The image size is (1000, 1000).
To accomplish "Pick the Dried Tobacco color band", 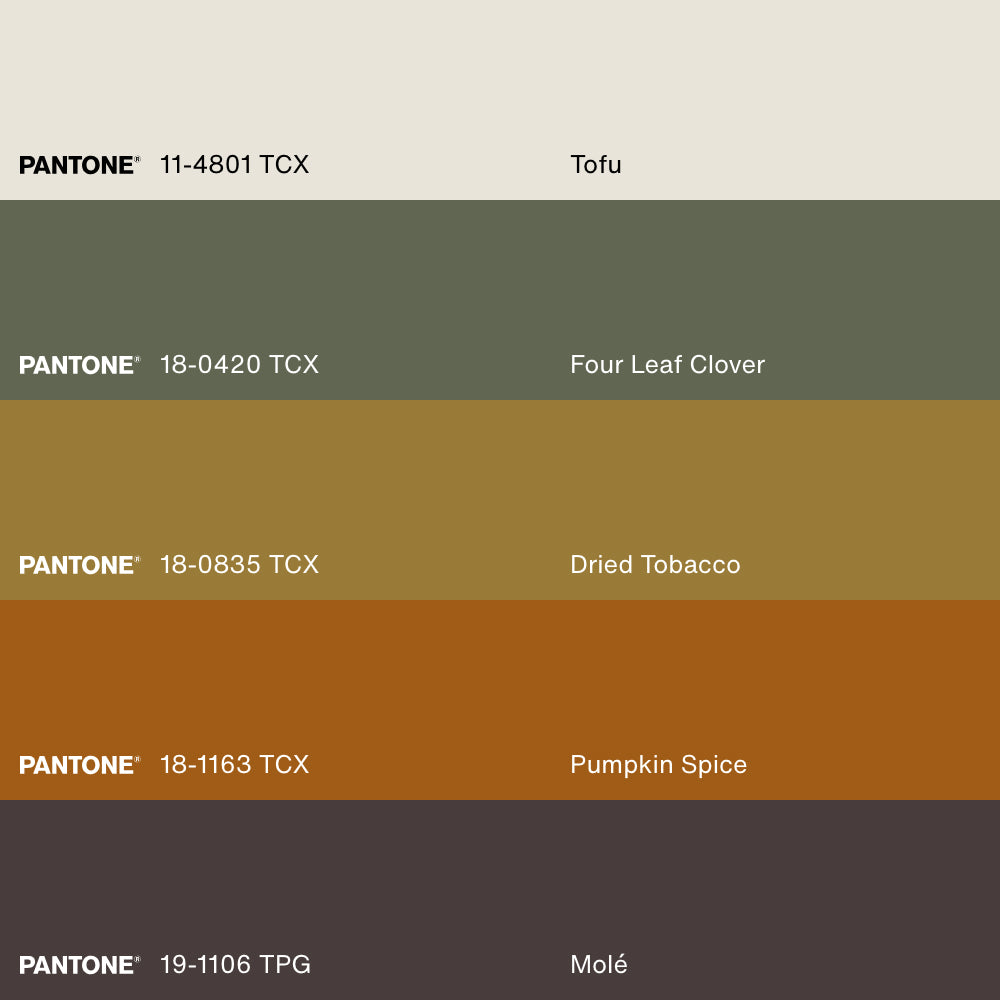I will click(500, 500).
